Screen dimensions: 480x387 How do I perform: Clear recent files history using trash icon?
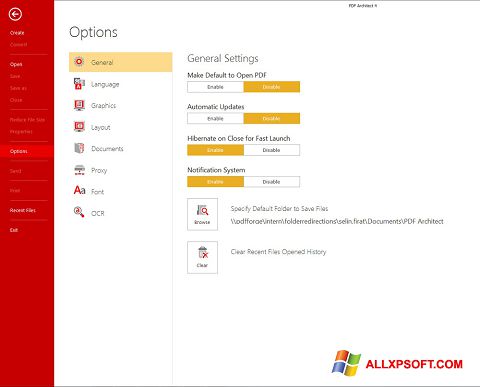202,257
